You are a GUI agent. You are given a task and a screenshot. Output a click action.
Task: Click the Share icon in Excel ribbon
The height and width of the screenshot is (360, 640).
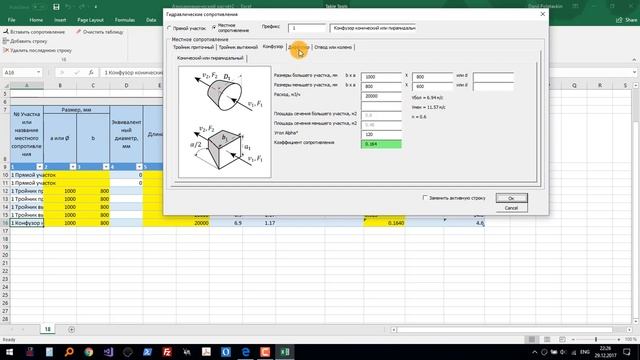pyautogui.click(x=627, y=20)
